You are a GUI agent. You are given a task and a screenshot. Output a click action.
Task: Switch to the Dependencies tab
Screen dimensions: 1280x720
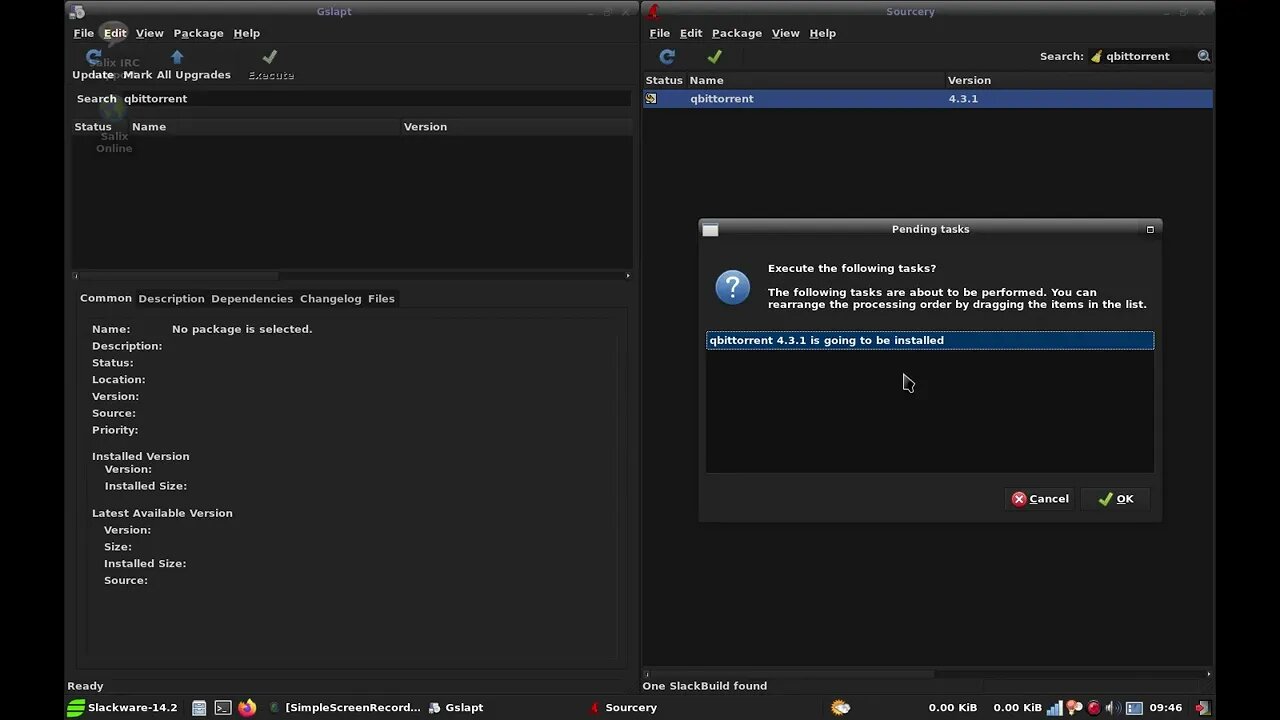tap(252, 299)
